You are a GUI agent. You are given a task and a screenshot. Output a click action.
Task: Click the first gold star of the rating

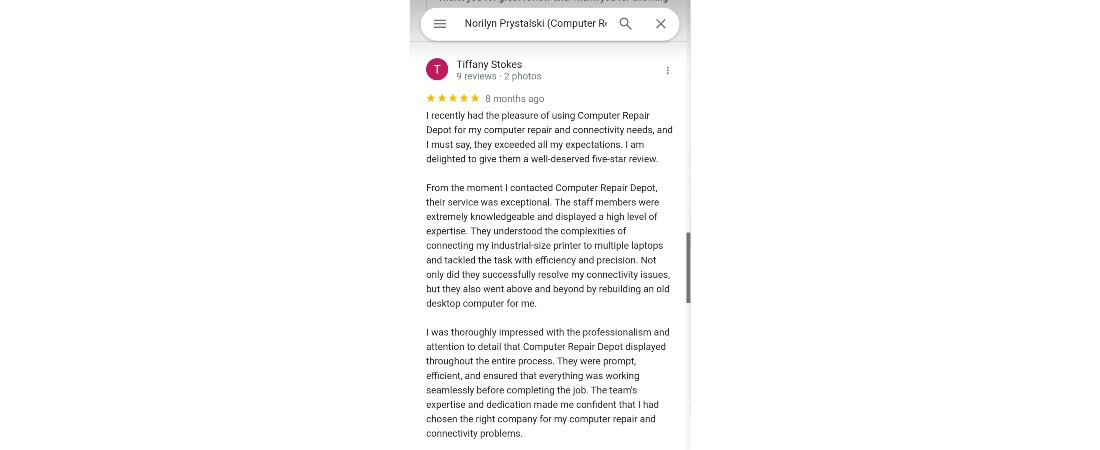point(431,98)
